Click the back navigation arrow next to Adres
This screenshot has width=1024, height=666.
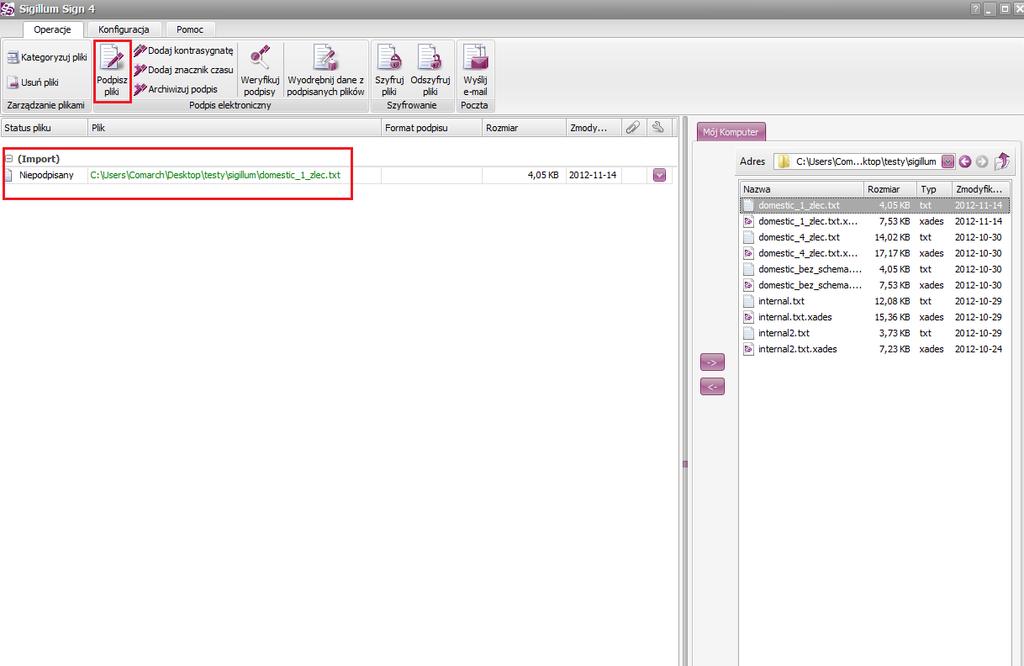965,161
